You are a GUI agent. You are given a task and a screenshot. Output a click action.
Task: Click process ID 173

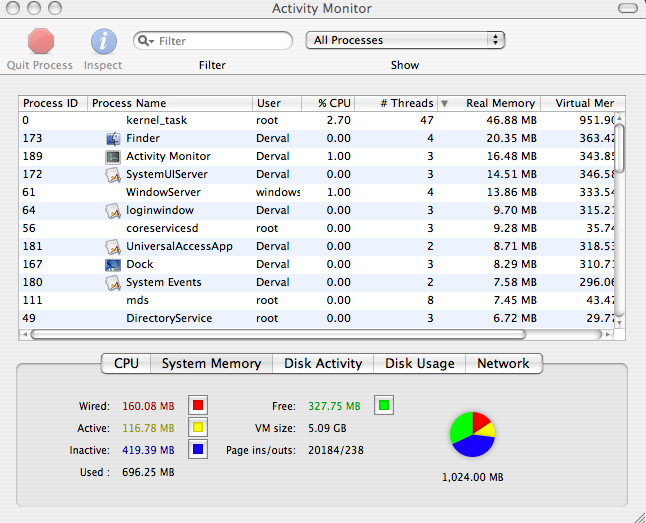(x=33, y=138)
